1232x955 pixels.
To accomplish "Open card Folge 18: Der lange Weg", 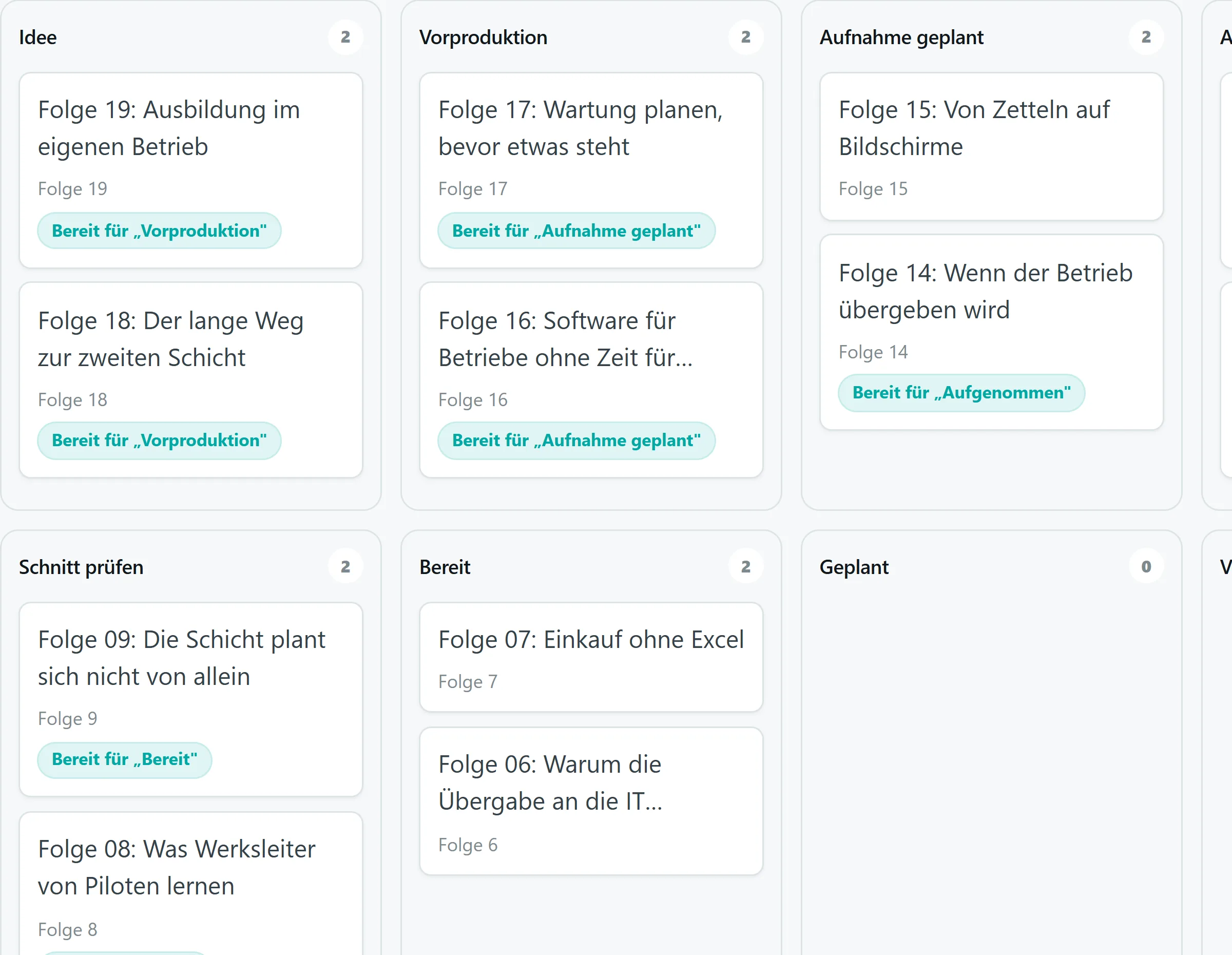I will pos(190,380).
